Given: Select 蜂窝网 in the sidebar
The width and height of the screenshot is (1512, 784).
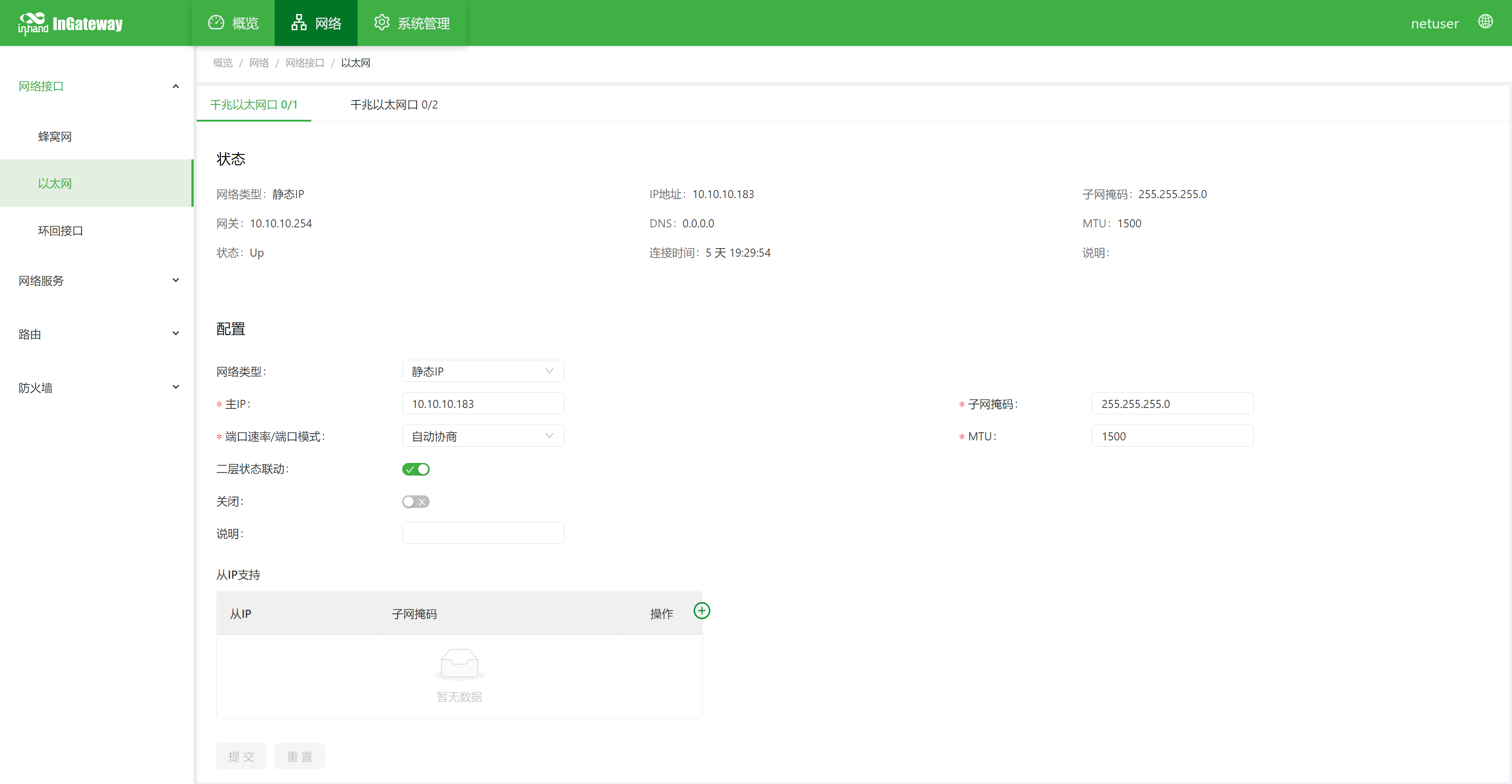Looking at the screenshot, I should tap(54, 136).
